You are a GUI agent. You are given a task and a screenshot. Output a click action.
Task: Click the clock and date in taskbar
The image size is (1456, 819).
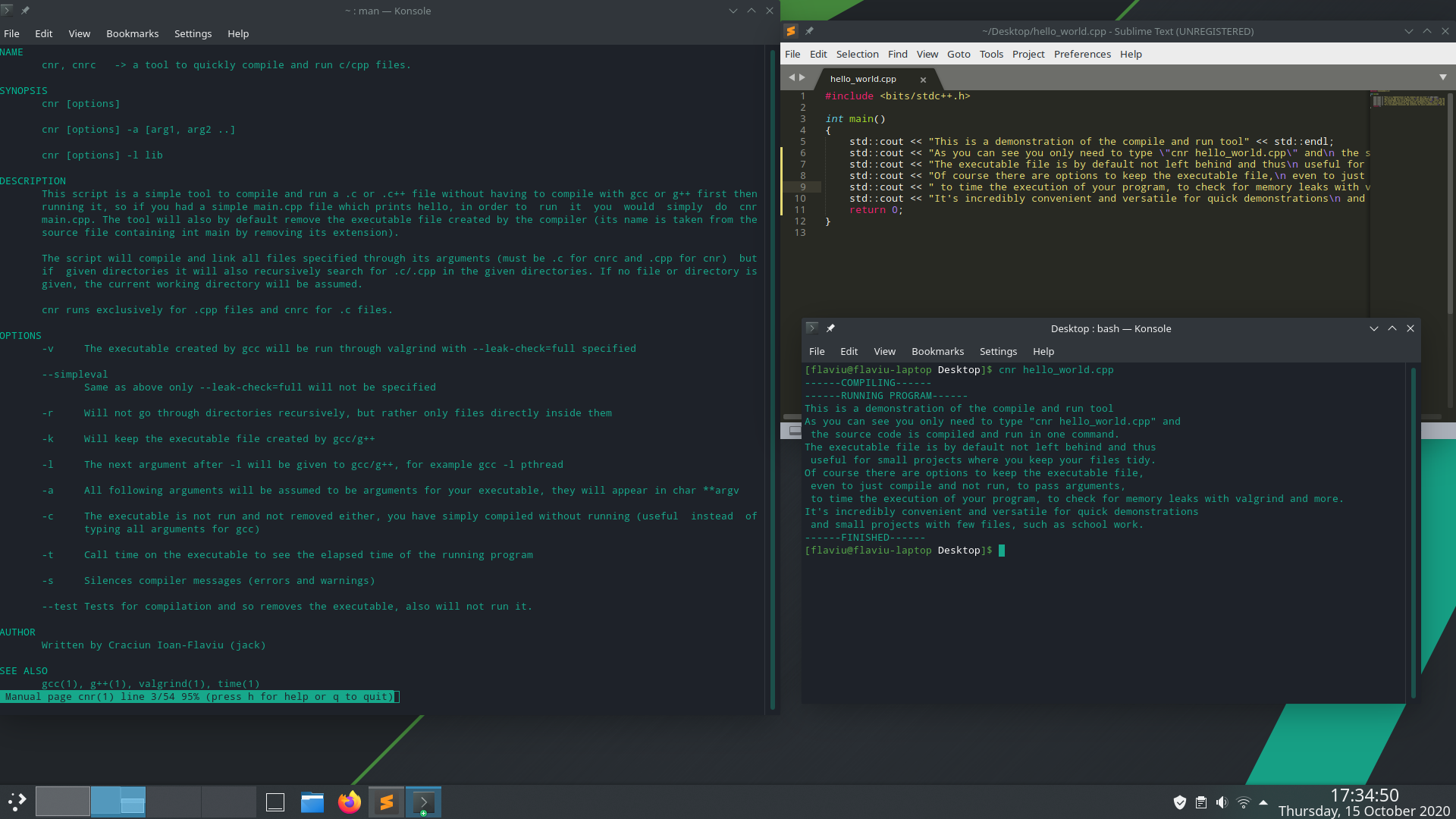pyautogui.click(x=1363, y=802)
